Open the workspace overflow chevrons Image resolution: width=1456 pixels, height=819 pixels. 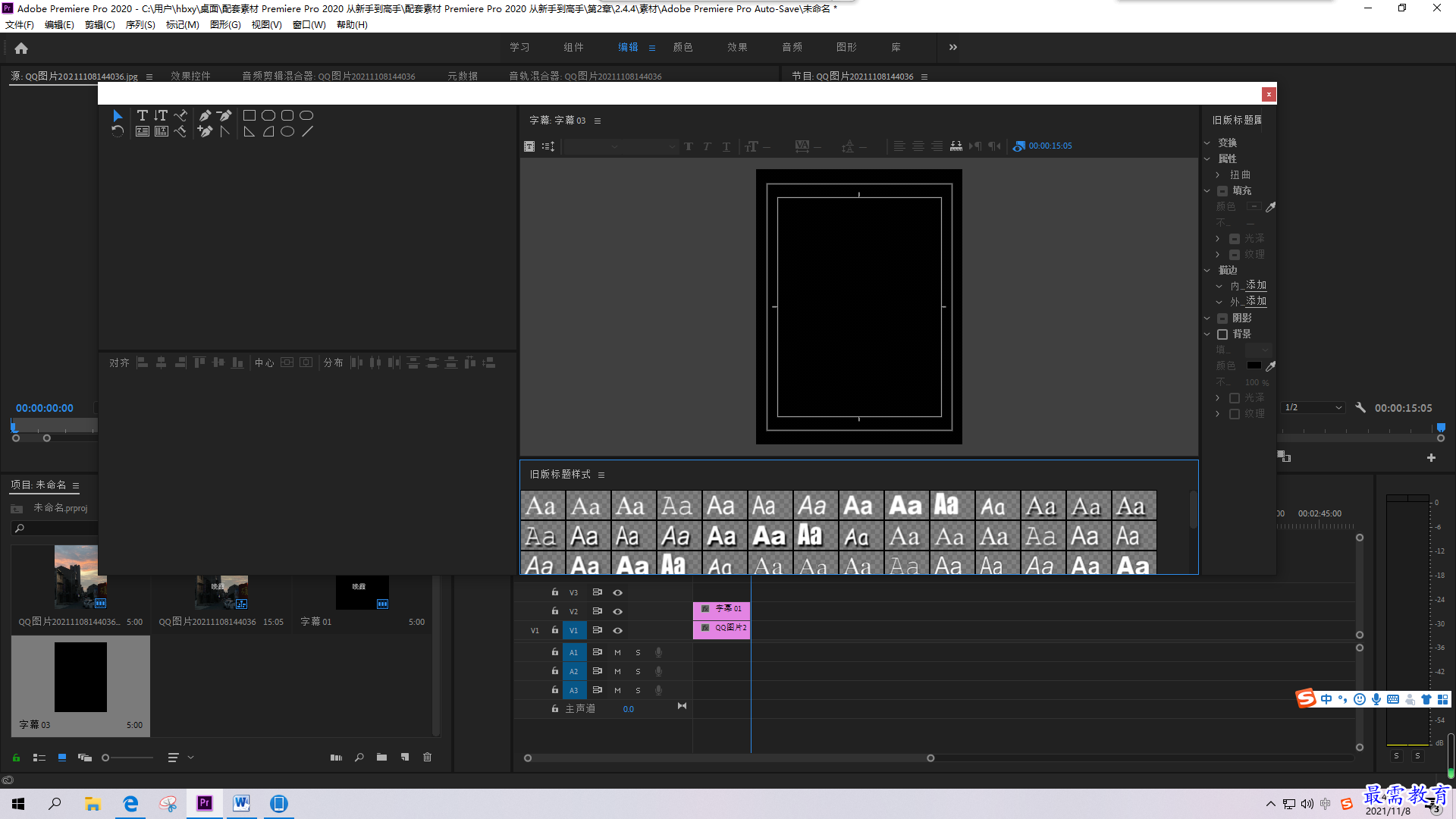coord(953,47)
